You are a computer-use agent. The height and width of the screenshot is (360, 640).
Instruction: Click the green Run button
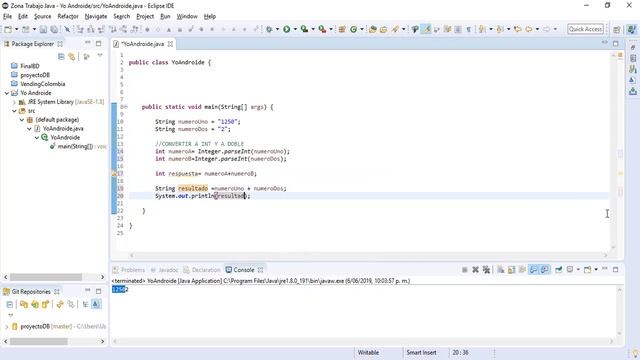pyautogui.click(x=287, y=29)
